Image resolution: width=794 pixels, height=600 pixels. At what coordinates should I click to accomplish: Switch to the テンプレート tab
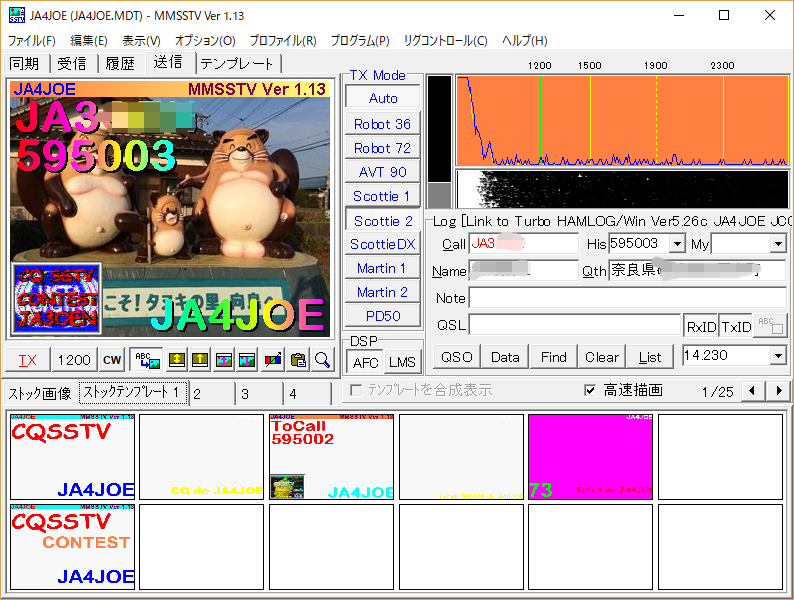(x=237, y=63)
